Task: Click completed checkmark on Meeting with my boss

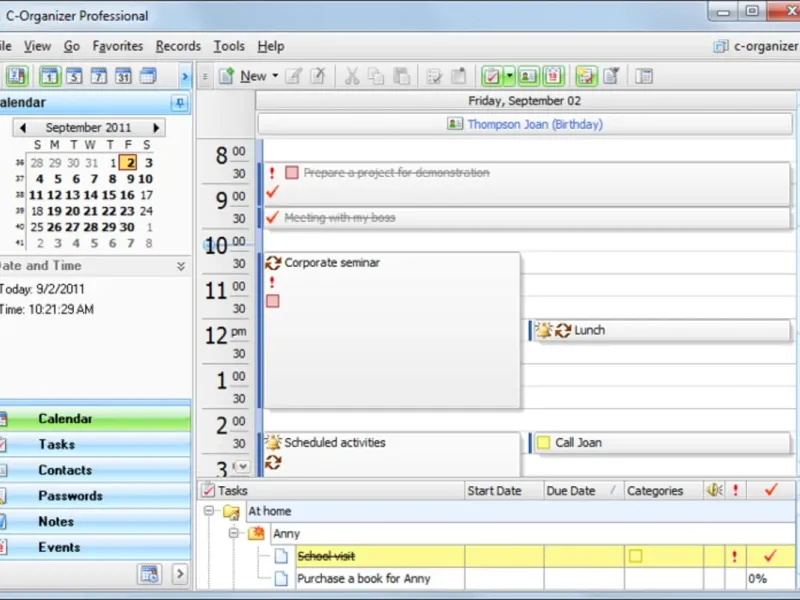Action: point(272,218)
